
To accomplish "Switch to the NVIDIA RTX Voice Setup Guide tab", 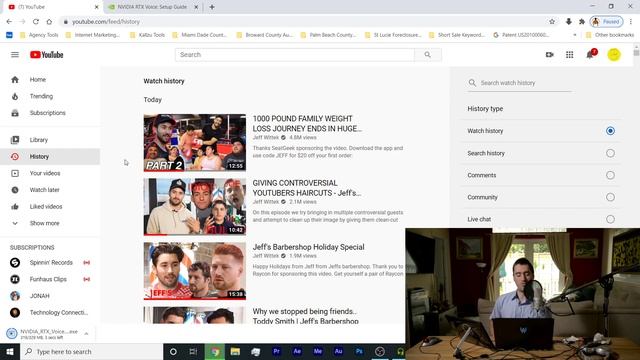I will [x=152, y=7].
